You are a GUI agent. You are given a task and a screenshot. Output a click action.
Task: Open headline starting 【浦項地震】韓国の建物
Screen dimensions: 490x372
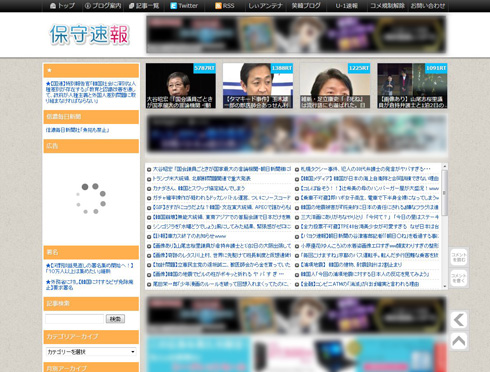351,265
